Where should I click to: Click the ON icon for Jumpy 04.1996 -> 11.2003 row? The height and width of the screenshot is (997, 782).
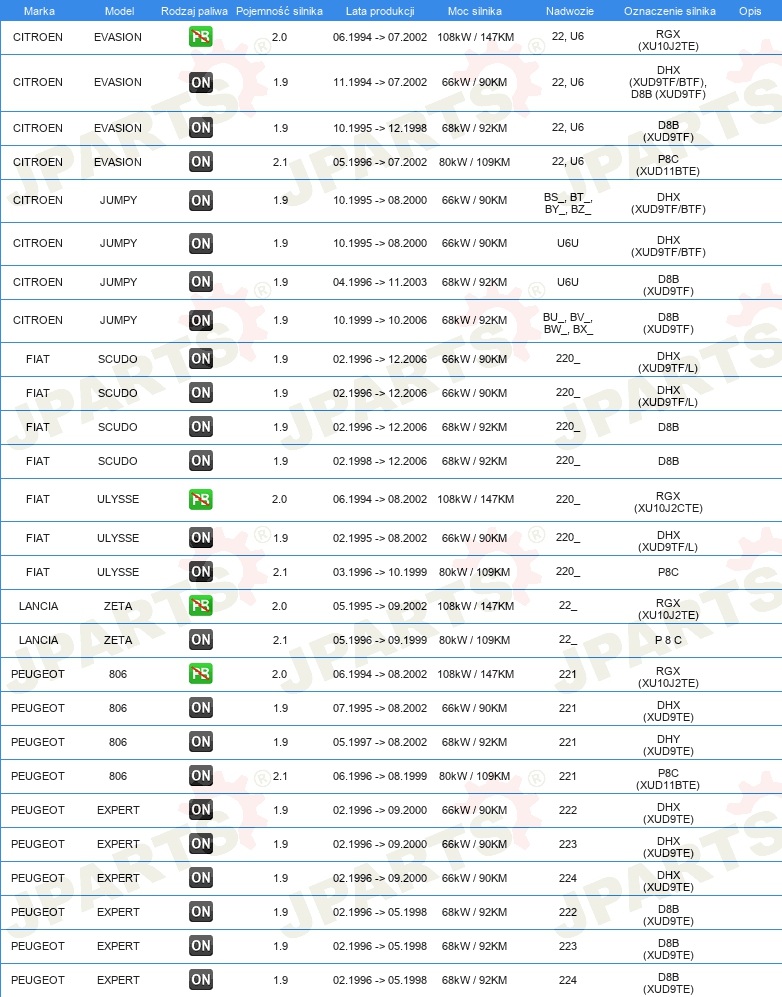coord(201,282)
